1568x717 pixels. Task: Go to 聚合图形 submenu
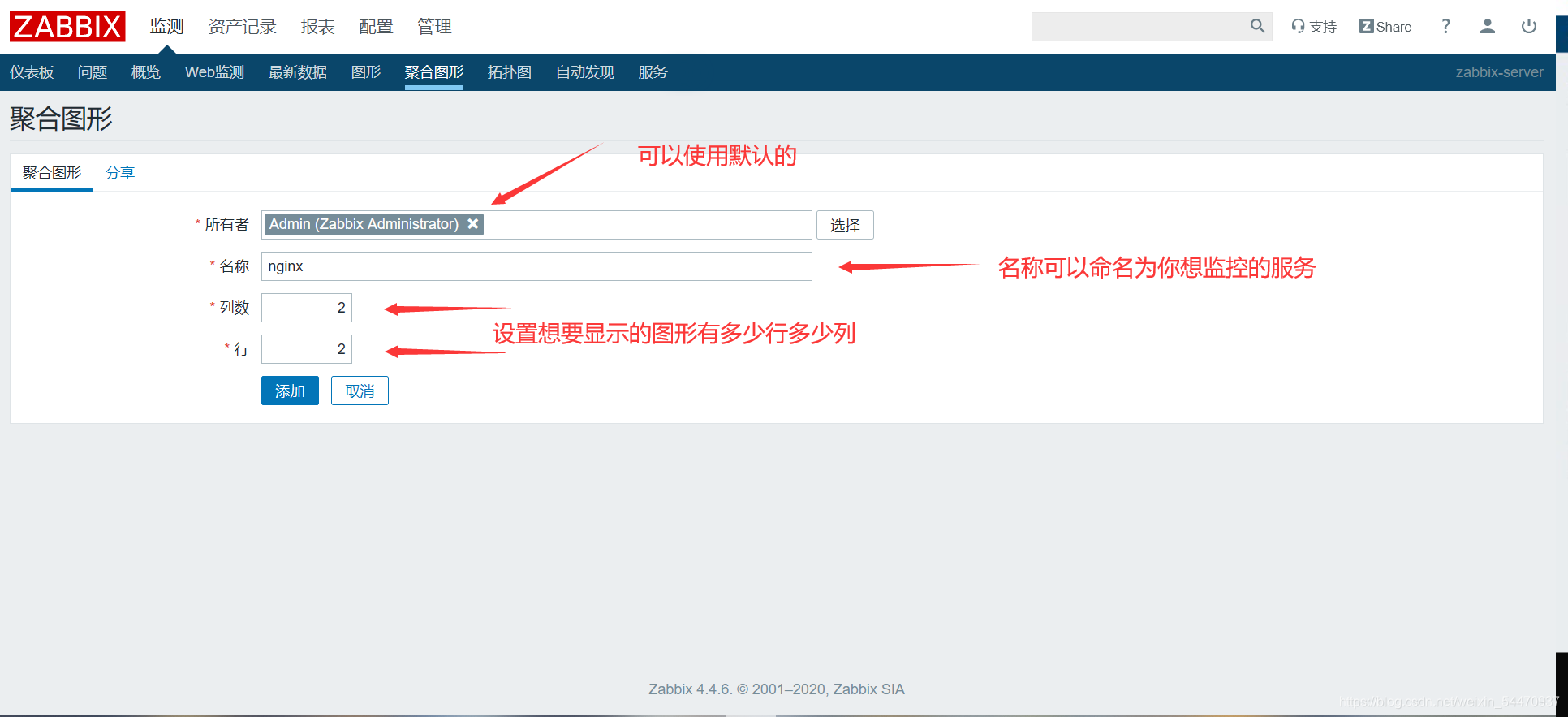pyautogui.click(x=434, y=72)
